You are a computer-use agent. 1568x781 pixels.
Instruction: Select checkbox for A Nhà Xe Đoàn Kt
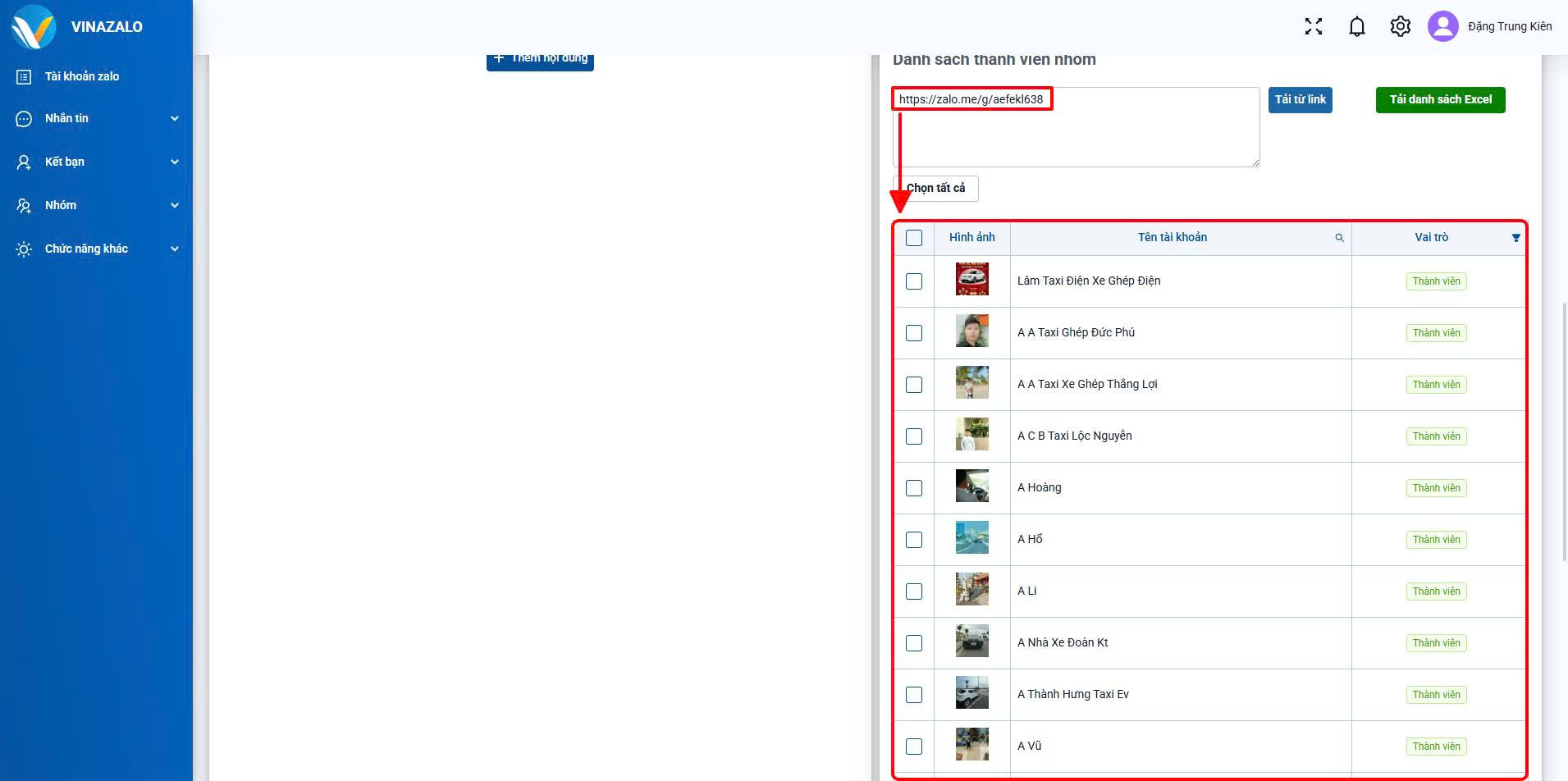pos(914,643)
